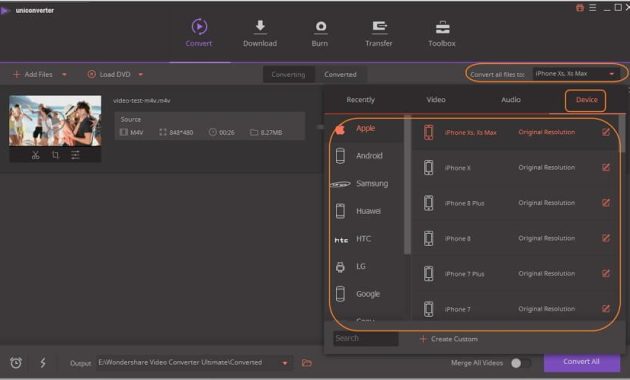
Task: Click the video thumbnail preview
Action: [55, 121]
